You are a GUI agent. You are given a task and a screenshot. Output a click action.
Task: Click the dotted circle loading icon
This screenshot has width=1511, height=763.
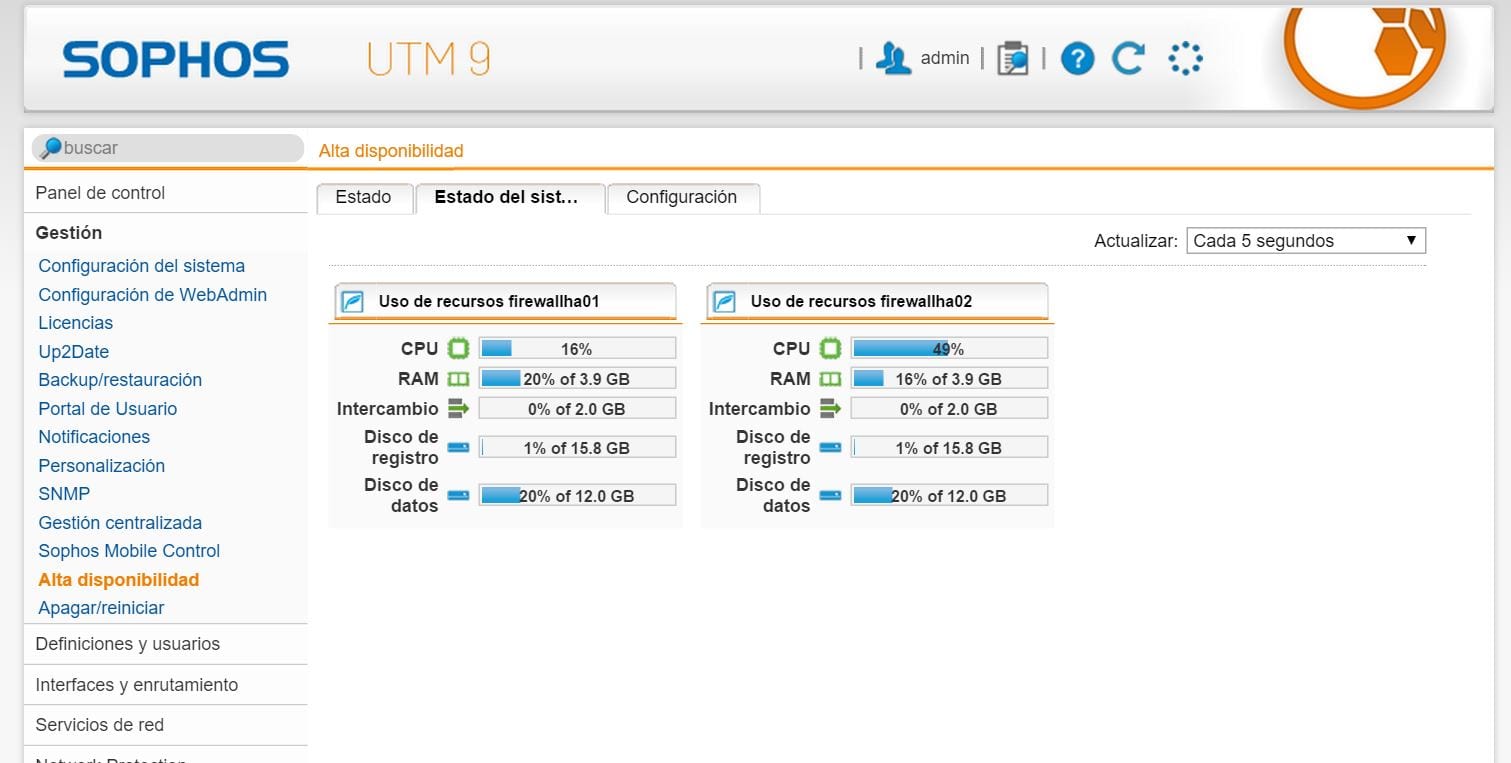pyautogui.click(x=1185, y=59)
